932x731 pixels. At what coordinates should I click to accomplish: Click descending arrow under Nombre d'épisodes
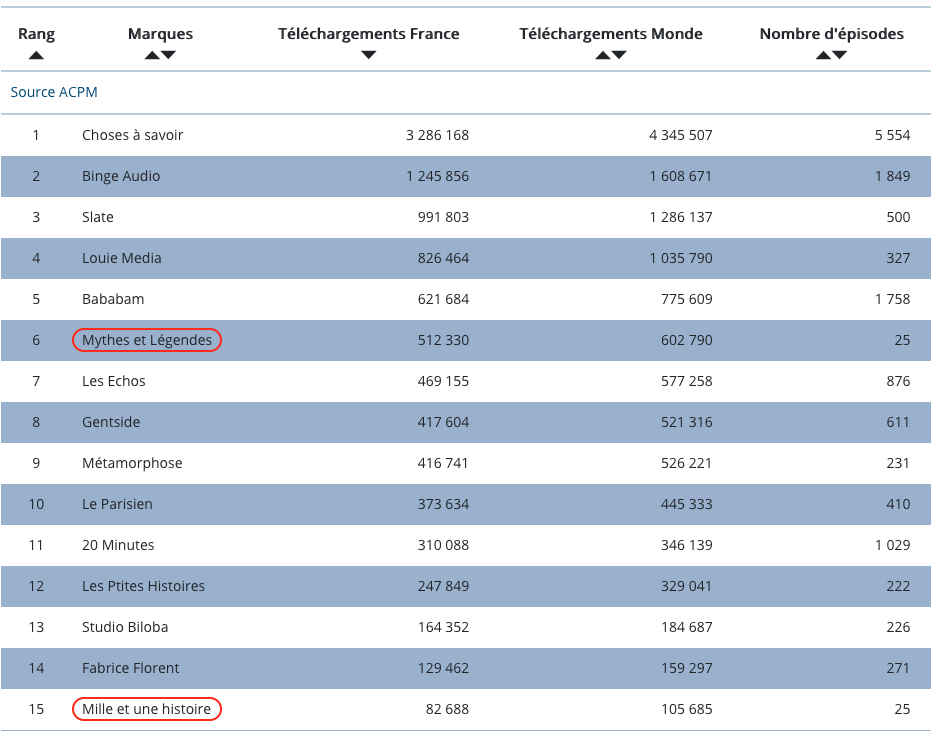[839, 55]
